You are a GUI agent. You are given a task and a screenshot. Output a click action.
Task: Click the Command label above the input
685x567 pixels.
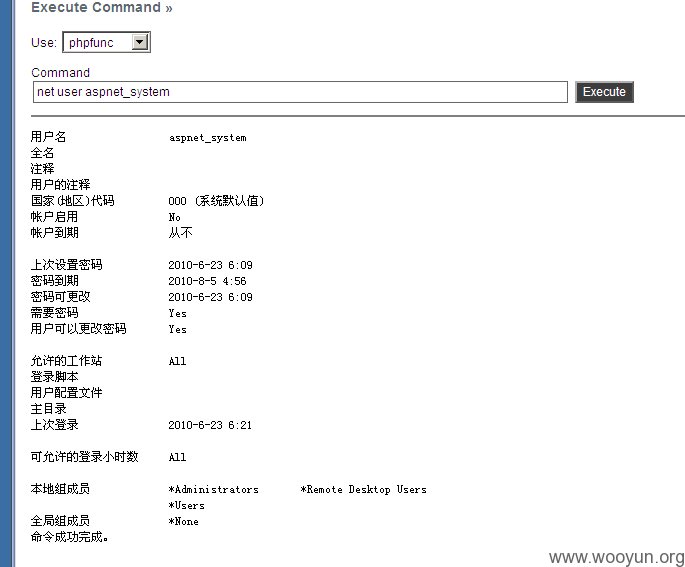(60, 73)
